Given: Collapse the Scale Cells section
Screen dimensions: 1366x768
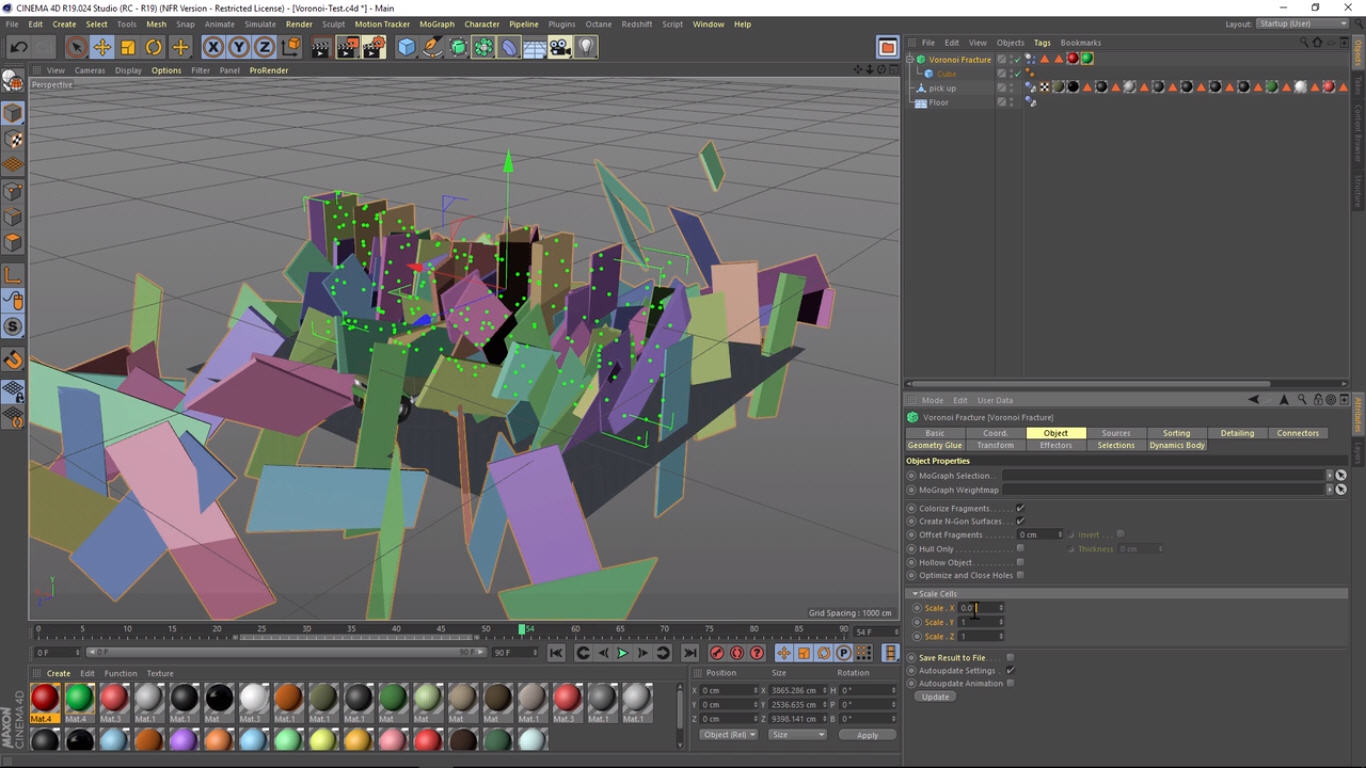Looking at the screenshot, I should click(914, 594).
